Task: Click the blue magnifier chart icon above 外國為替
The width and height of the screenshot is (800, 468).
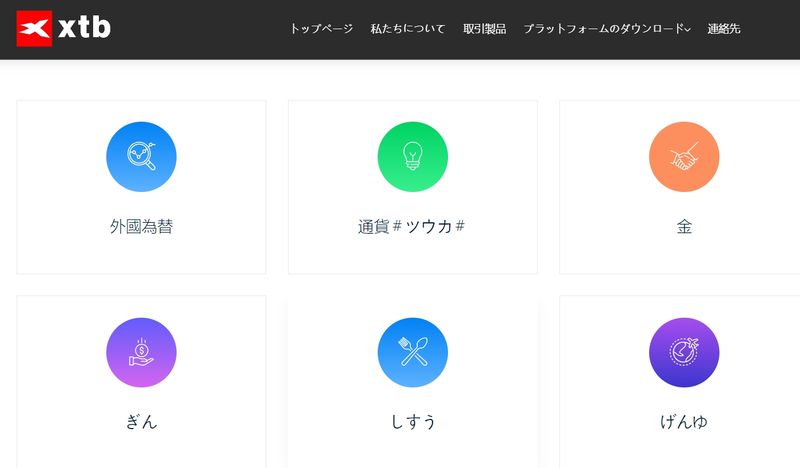Action: 141,157
